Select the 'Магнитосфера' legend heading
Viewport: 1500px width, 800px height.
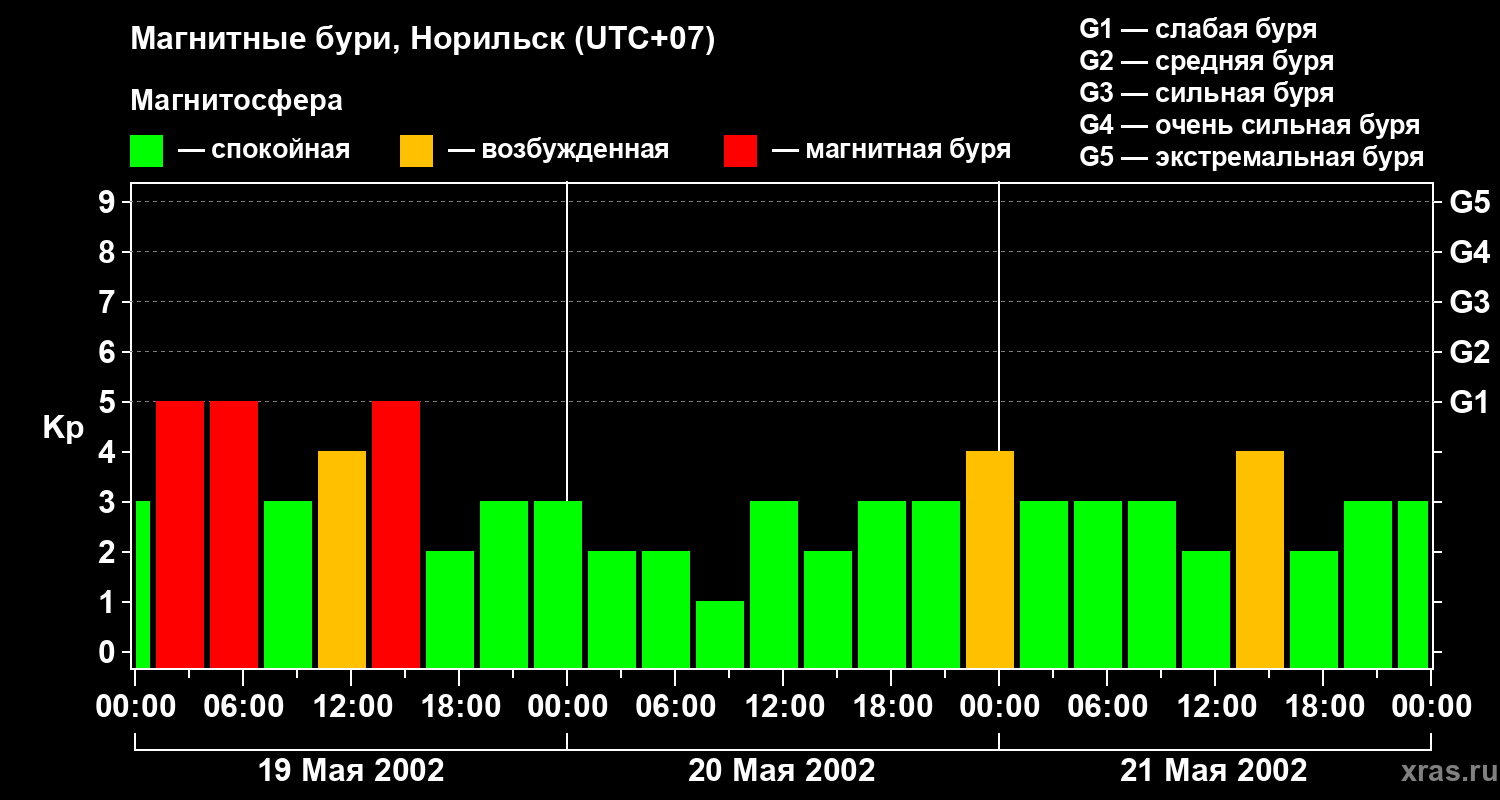click(237, 101)
